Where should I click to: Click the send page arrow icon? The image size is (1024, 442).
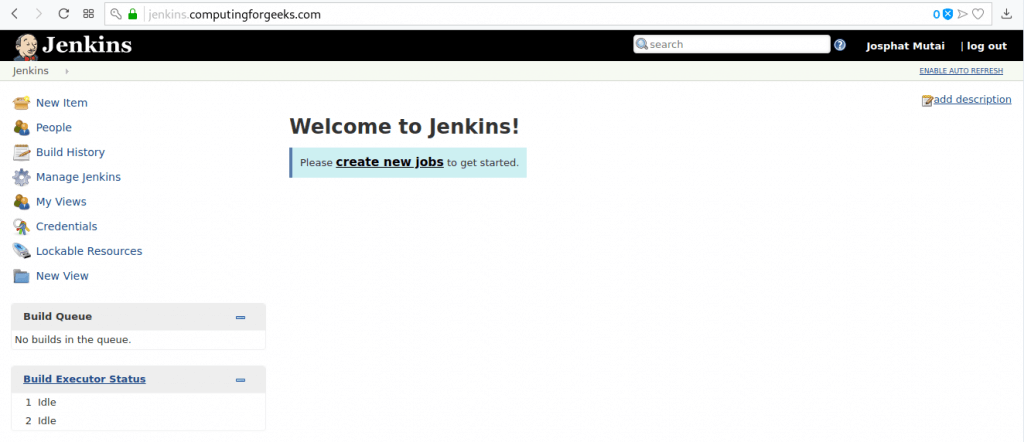pos(963,14)
